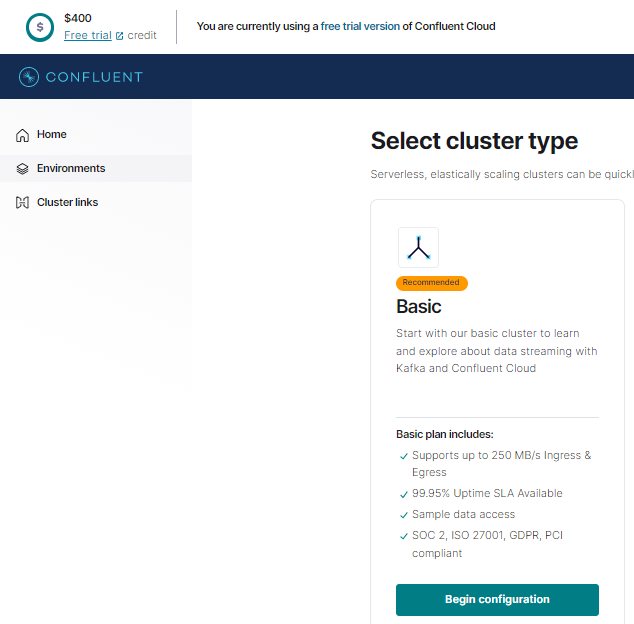Click the orange Recommended badge

click(x=431, y=283)
